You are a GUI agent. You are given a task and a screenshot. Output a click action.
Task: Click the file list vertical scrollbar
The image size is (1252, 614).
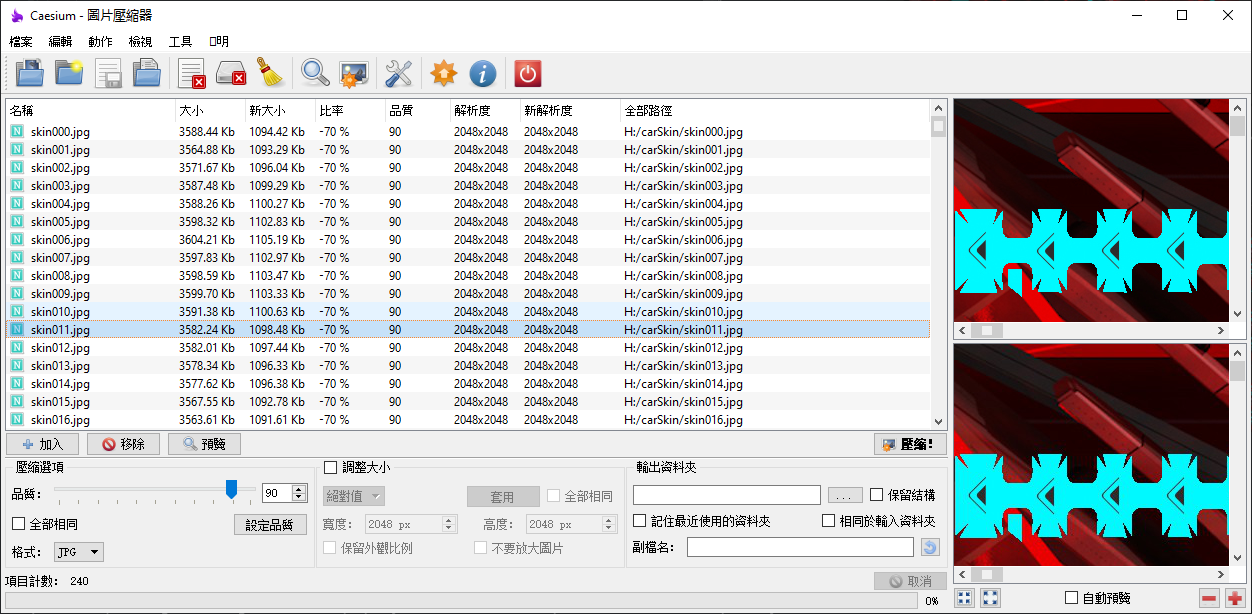938,265
